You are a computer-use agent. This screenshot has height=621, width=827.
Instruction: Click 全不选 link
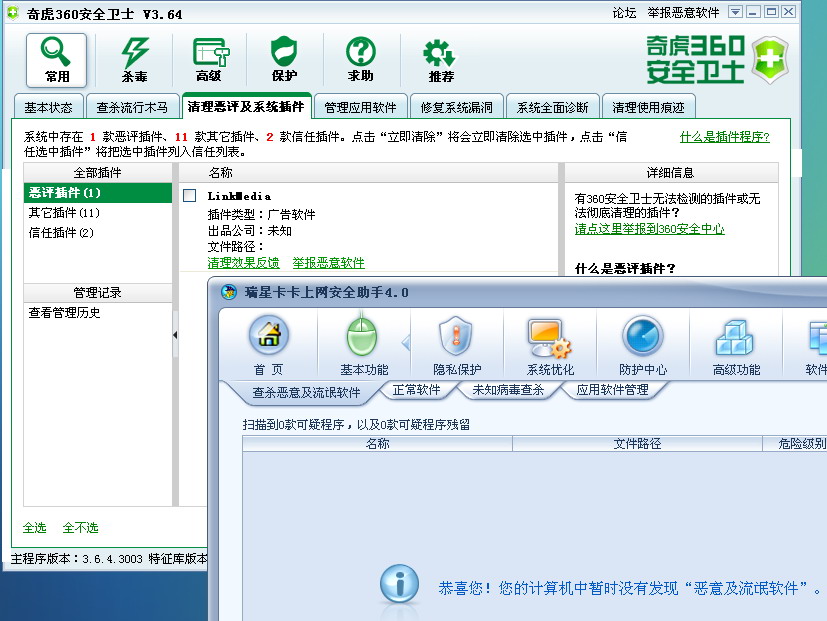[80, 528]
